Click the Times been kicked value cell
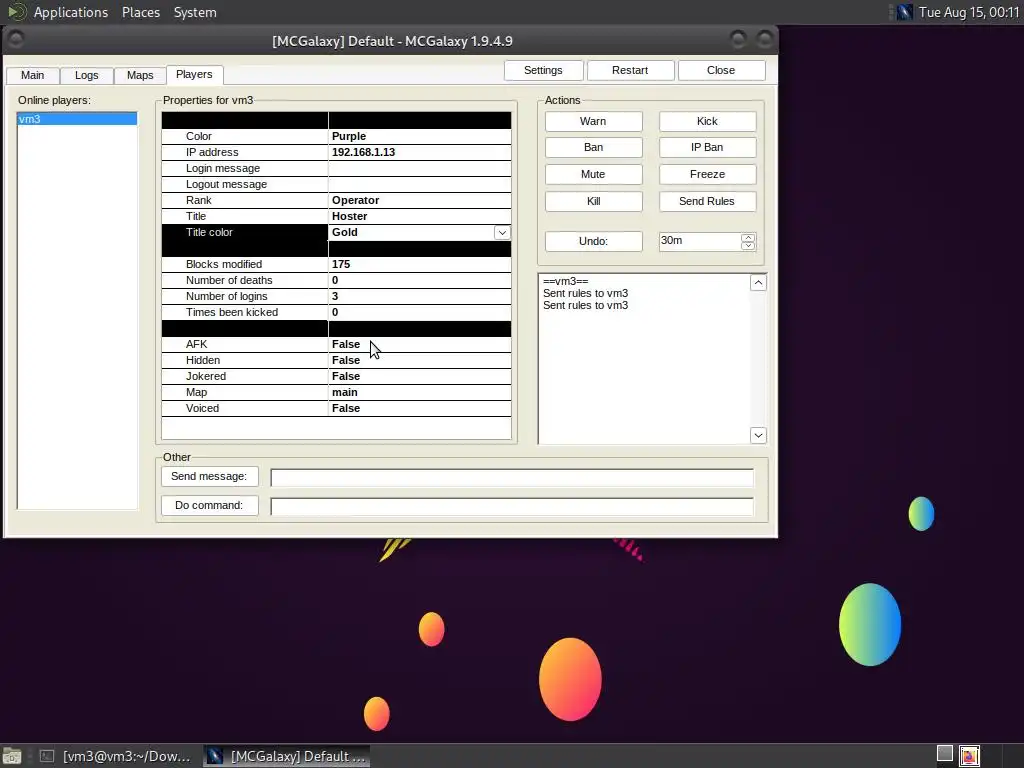1024x768 pixels. [419, 312]
